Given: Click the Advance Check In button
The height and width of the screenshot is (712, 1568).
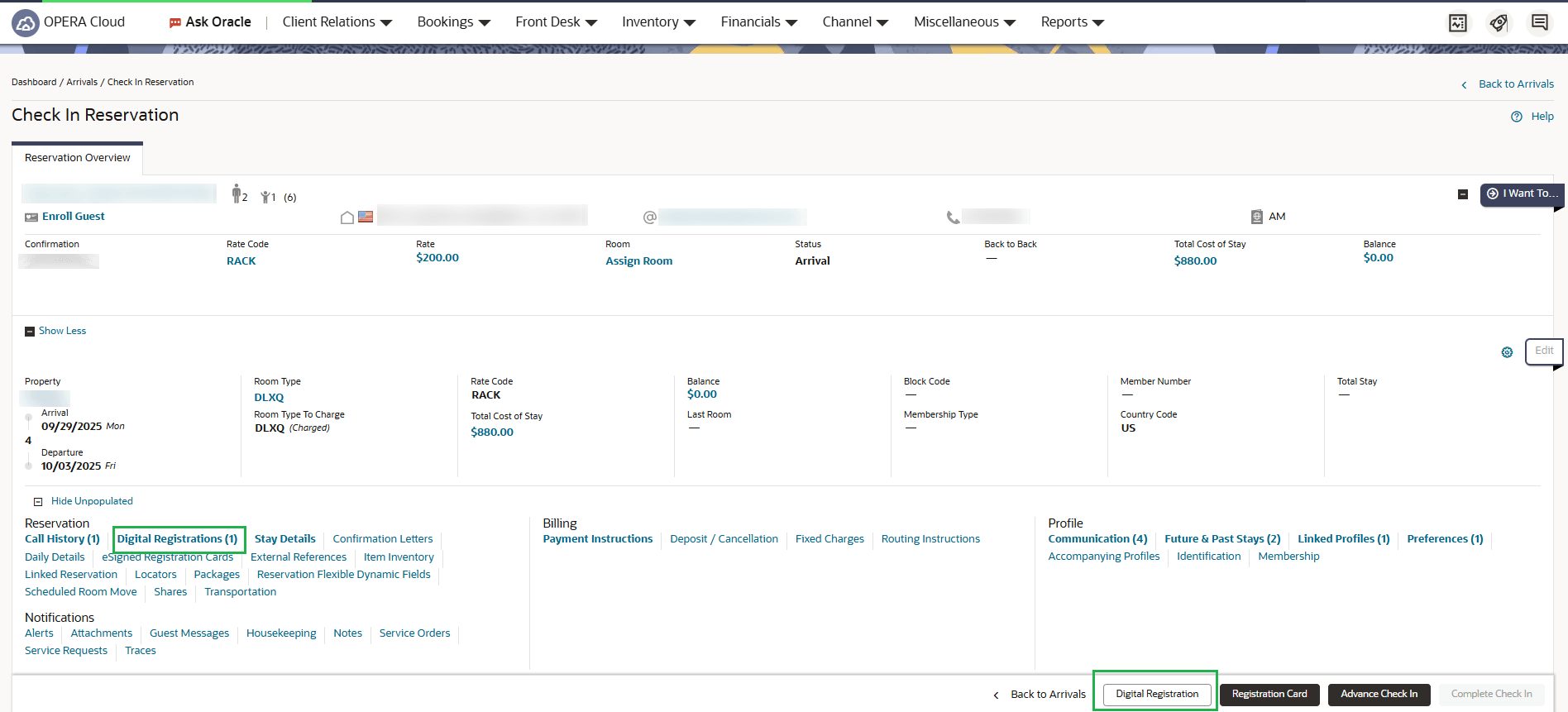Looking at the screenshot, I should click(1379, 695).
